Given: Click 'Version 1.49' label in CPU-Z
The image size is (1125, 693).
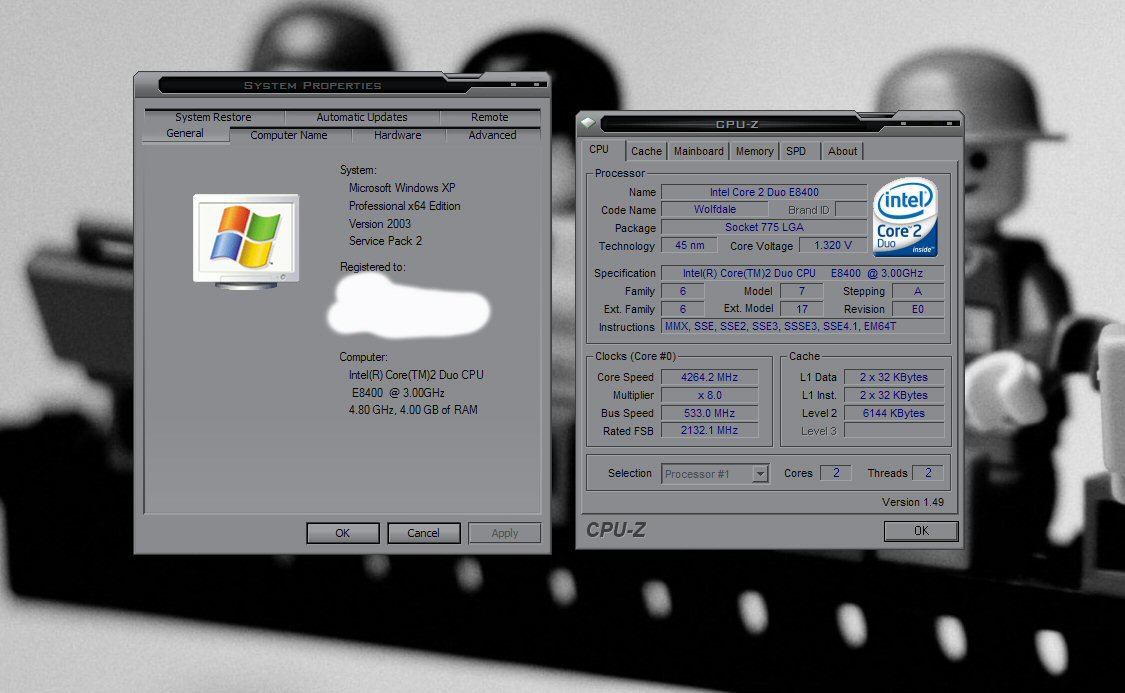Looking at the screenshot, I should tap(913, 502).
